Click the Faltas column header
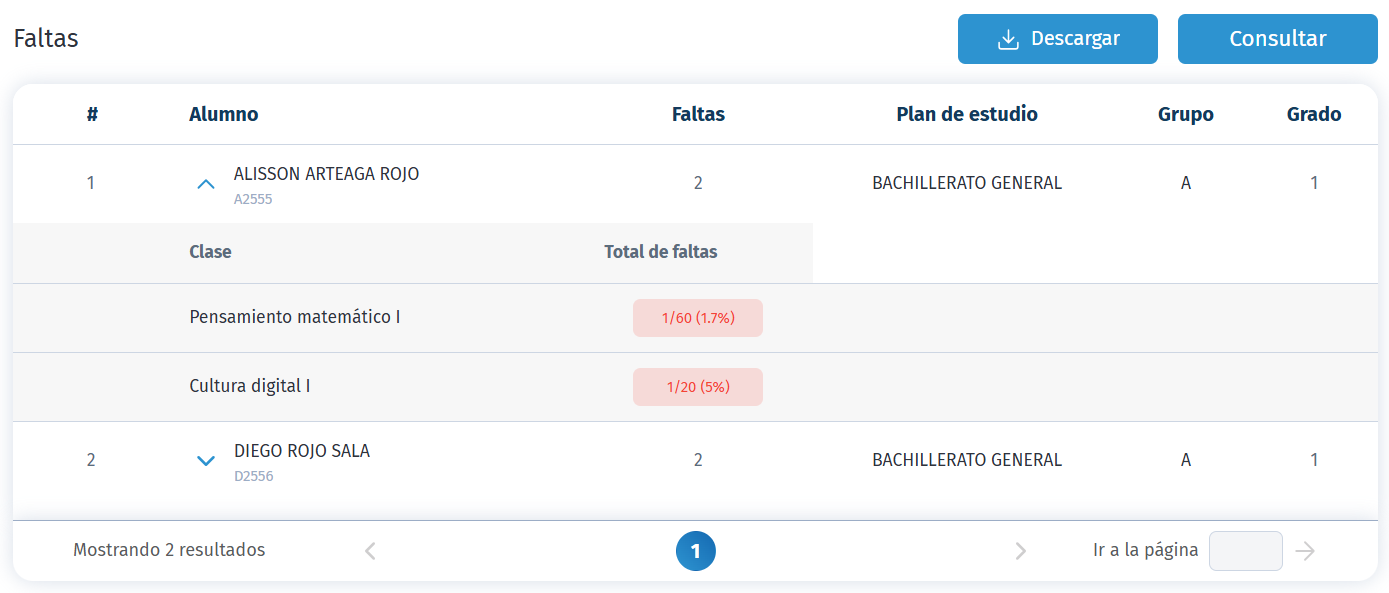Viewport: 1389px width, 593px height. coord(698,114)
